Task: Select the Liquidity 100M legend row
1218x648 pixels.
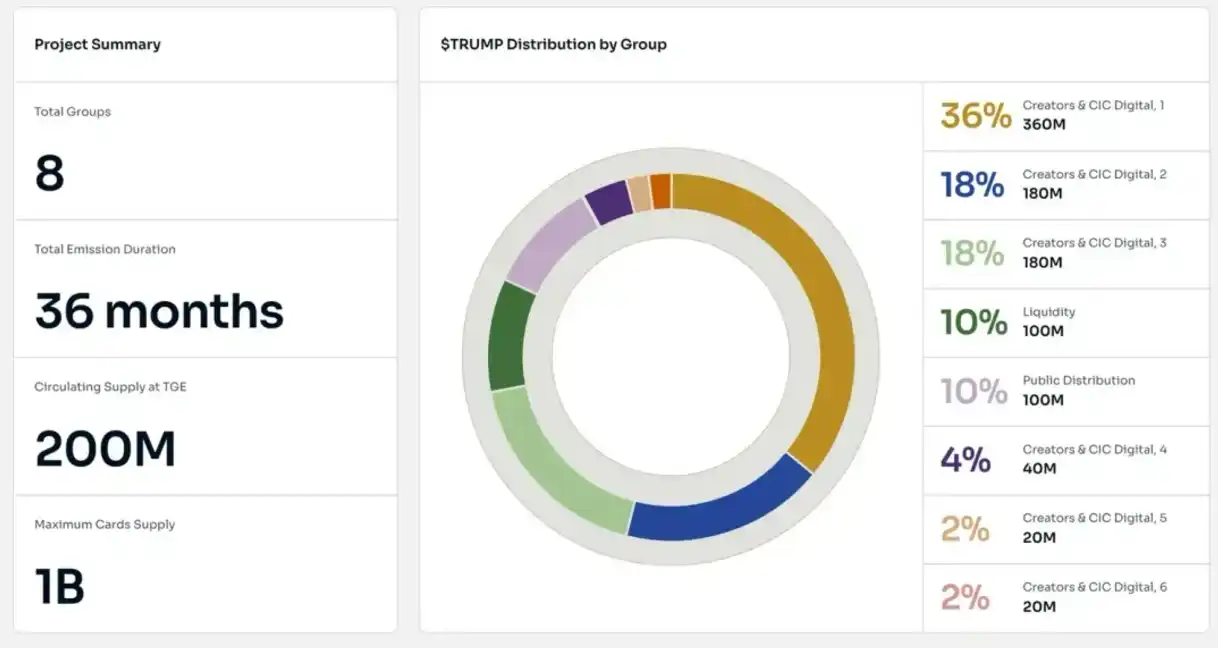Action: click(x=1065, y=323)
